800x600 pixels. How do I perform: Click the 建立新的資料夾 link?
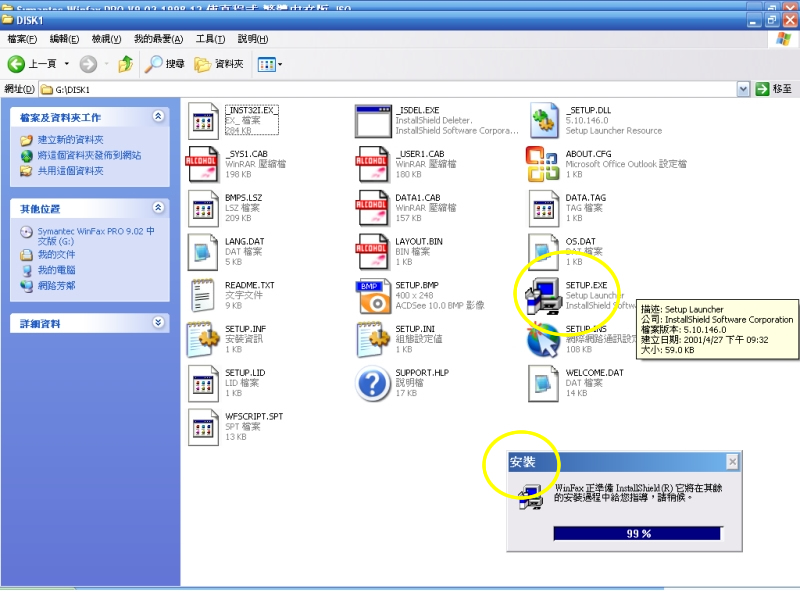click(x=70, y=140)
